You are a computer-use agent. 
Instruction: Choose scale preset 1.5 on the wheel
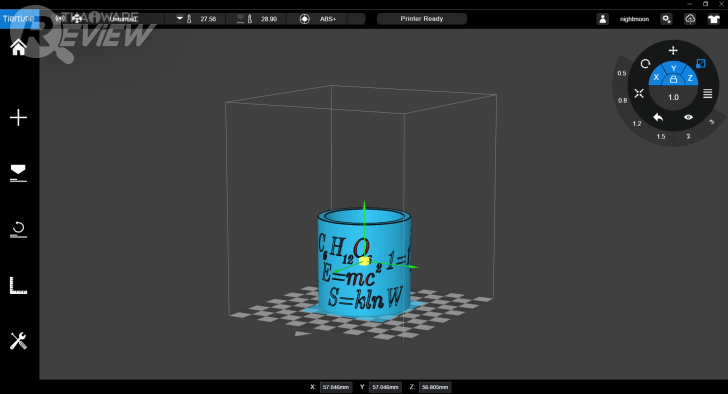pos(661,136)
